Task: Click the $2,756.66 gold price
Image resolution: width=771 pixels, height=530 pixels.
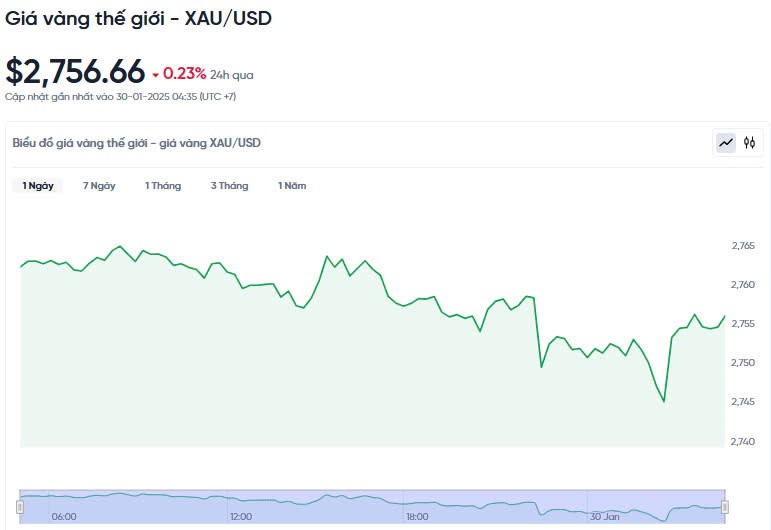Action: tap(75, 72)
